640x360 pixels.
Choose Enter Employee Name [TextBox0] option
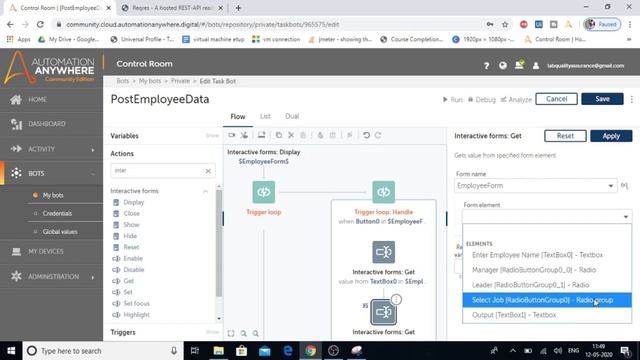click(547, 255)
